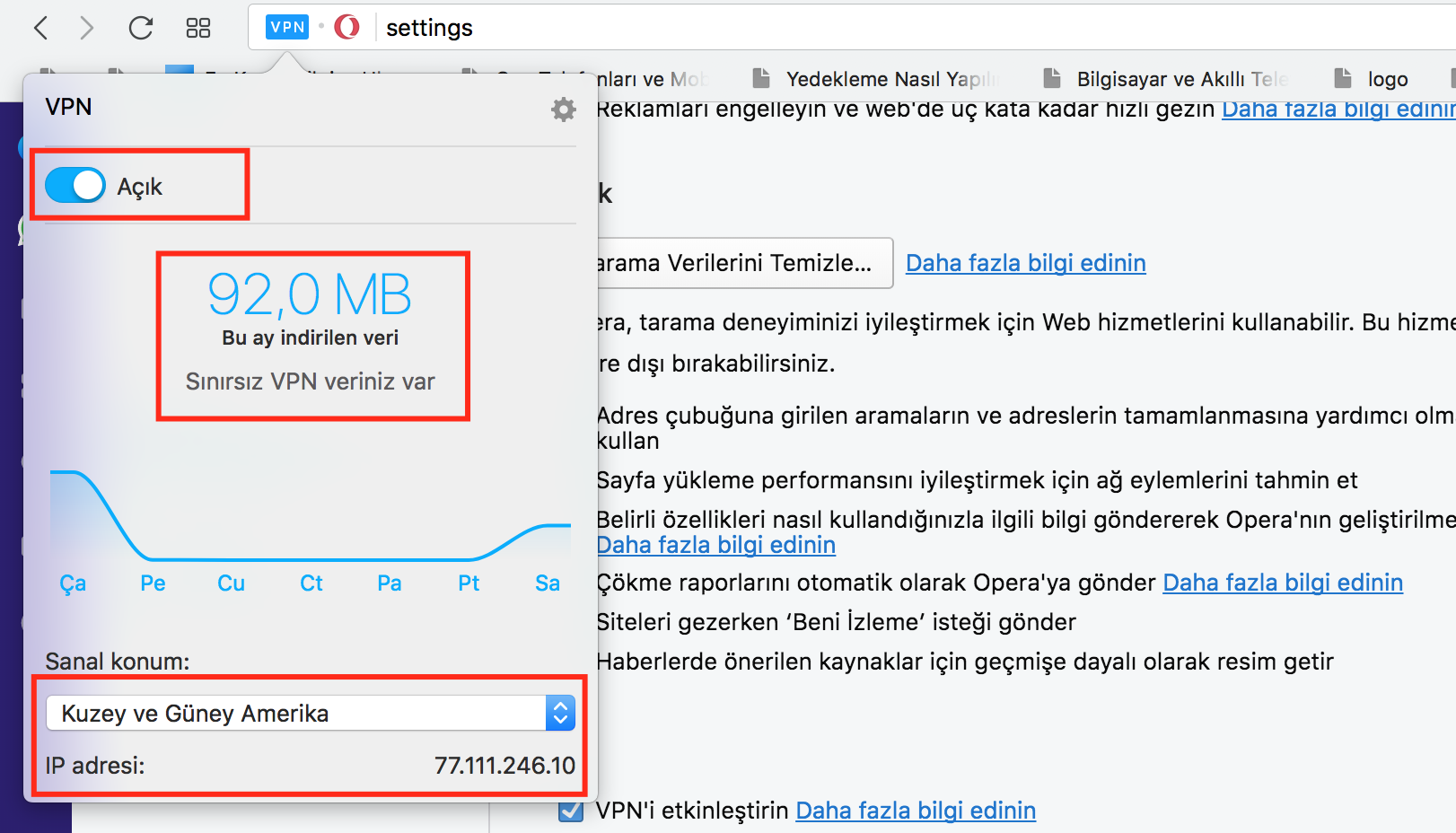This screenshot has width=1456, height=833.
Task: Open VPN settings gear icon
Action: click(564, 110)
